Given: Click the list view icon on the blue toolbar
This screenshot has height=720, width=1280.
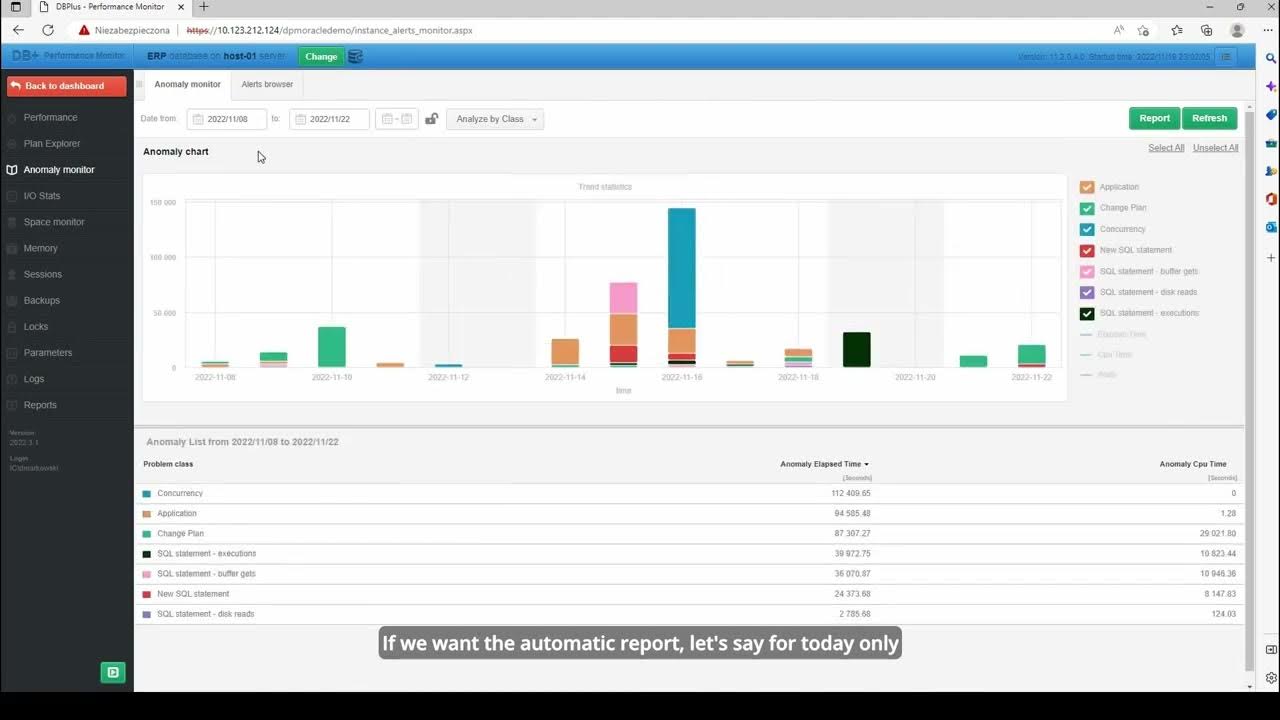Looking at the screenshot, I should 1226,56.
